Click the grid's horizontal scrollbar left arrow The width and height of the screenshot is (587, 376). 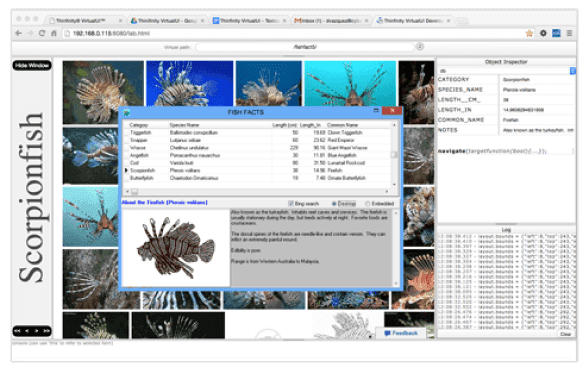127,191
